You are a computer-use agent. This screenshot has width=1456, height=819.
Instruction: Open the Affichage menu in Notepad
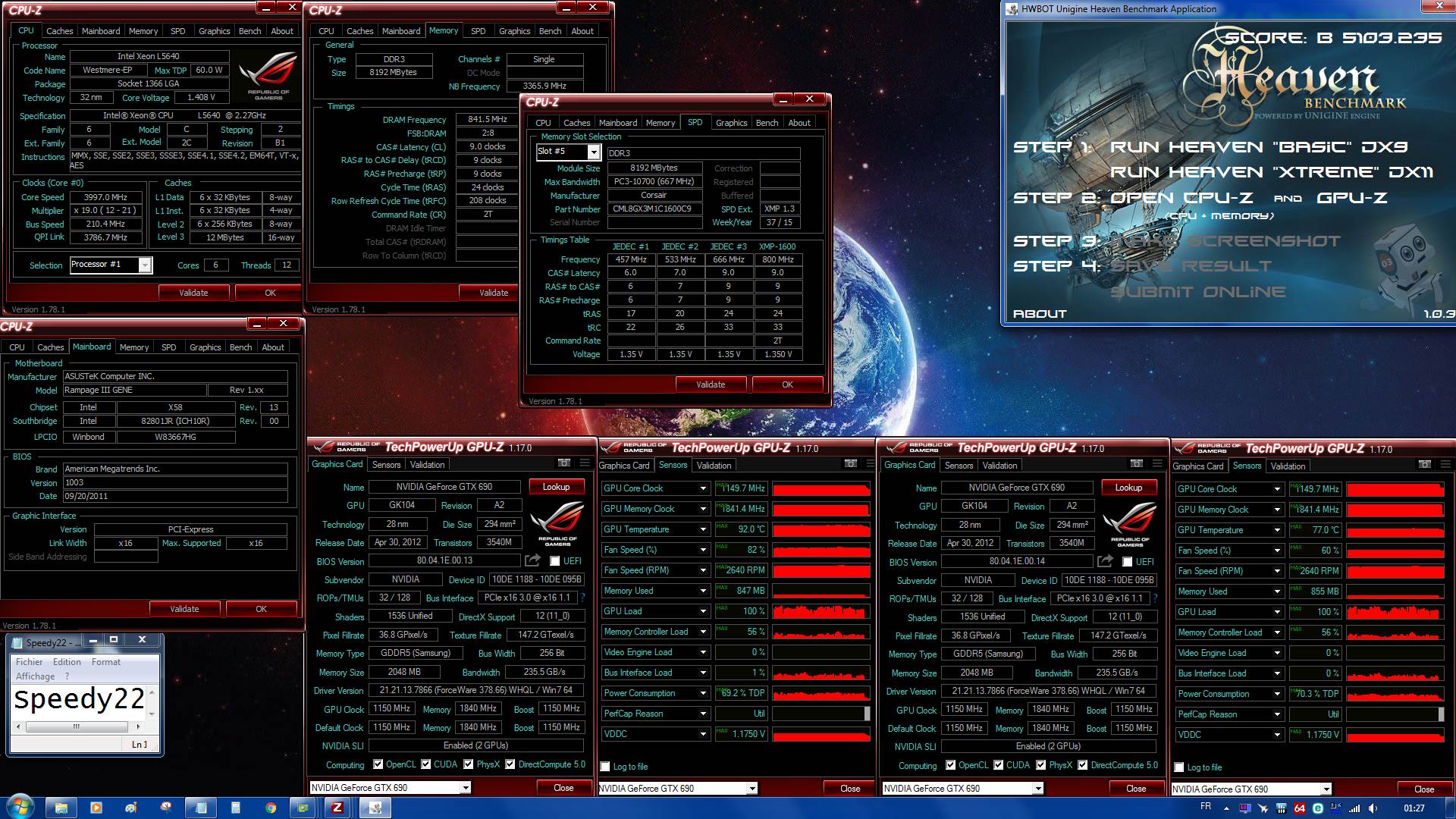pyautogui.click(x=35, y=676)
